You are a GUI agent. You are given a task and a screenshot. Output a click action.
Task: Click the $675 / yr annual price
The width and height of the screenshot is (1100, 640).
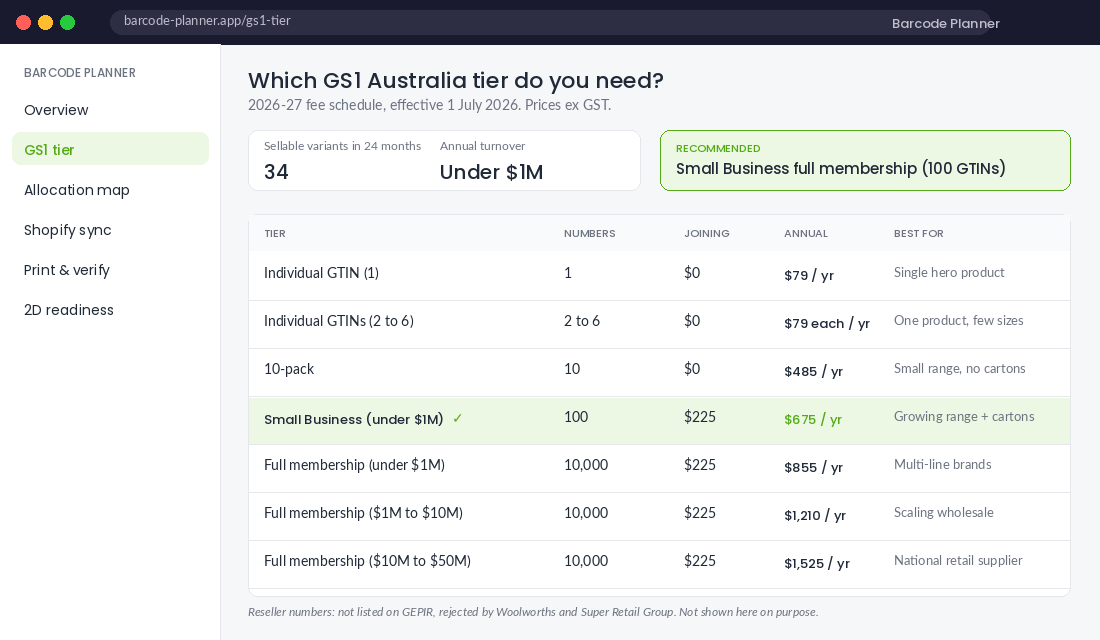pyautogui.click(x=813, y=420)
